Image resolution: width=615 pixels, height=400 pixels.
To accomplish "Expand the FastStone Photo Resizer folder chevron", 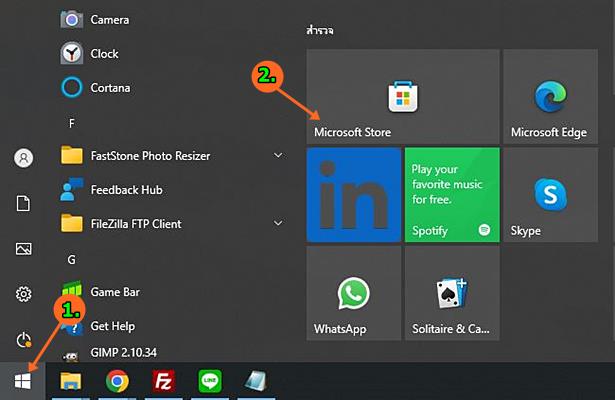I will click(278, 155).
